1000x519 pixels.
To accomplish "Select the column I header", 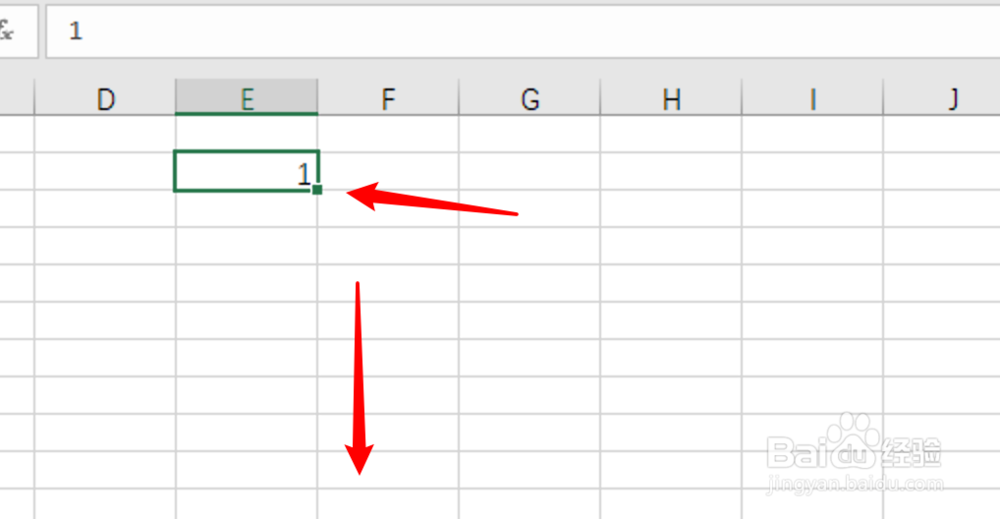I will coord(813,98).
